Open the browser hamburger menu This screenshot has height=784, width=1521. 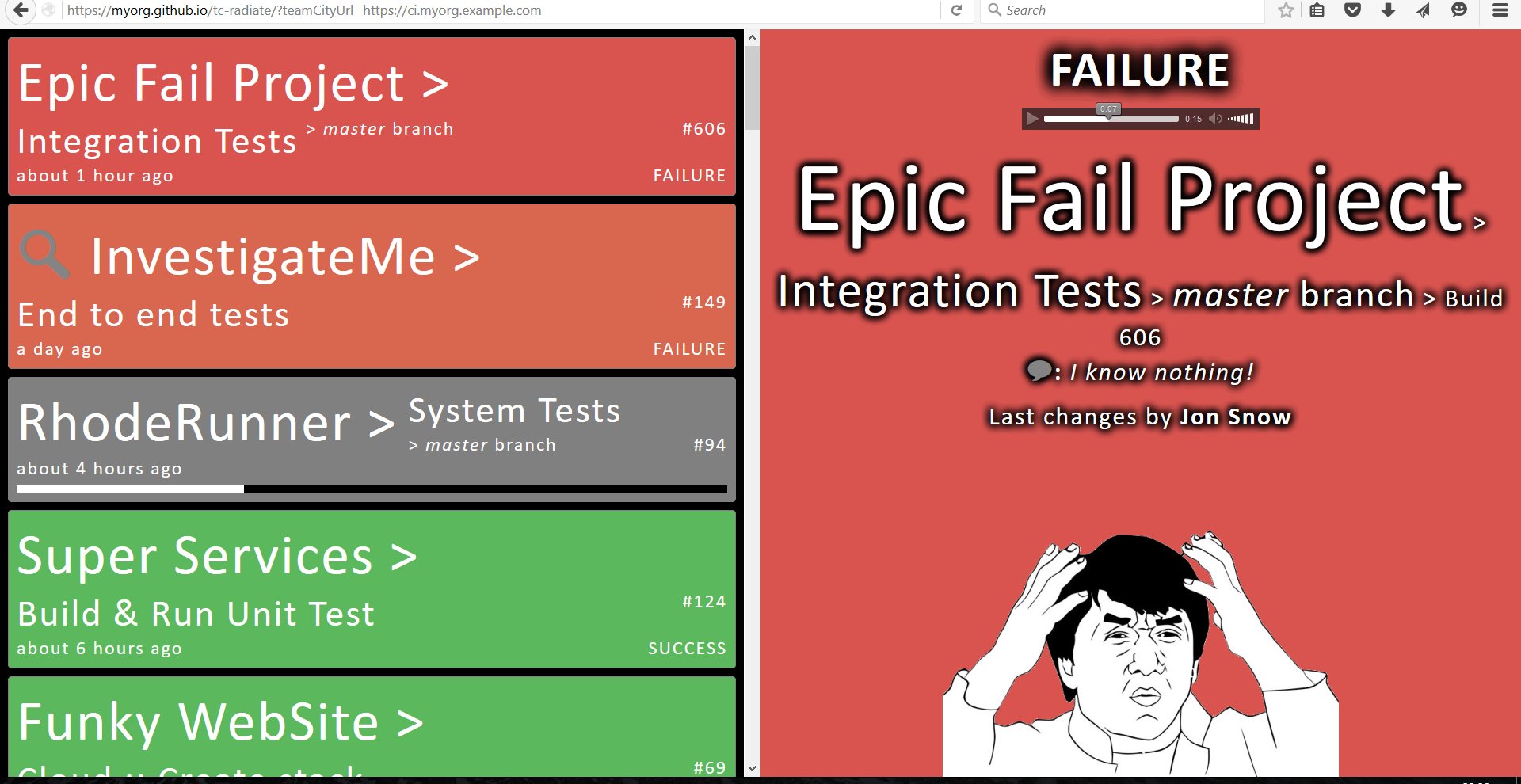click(1500, 10)
